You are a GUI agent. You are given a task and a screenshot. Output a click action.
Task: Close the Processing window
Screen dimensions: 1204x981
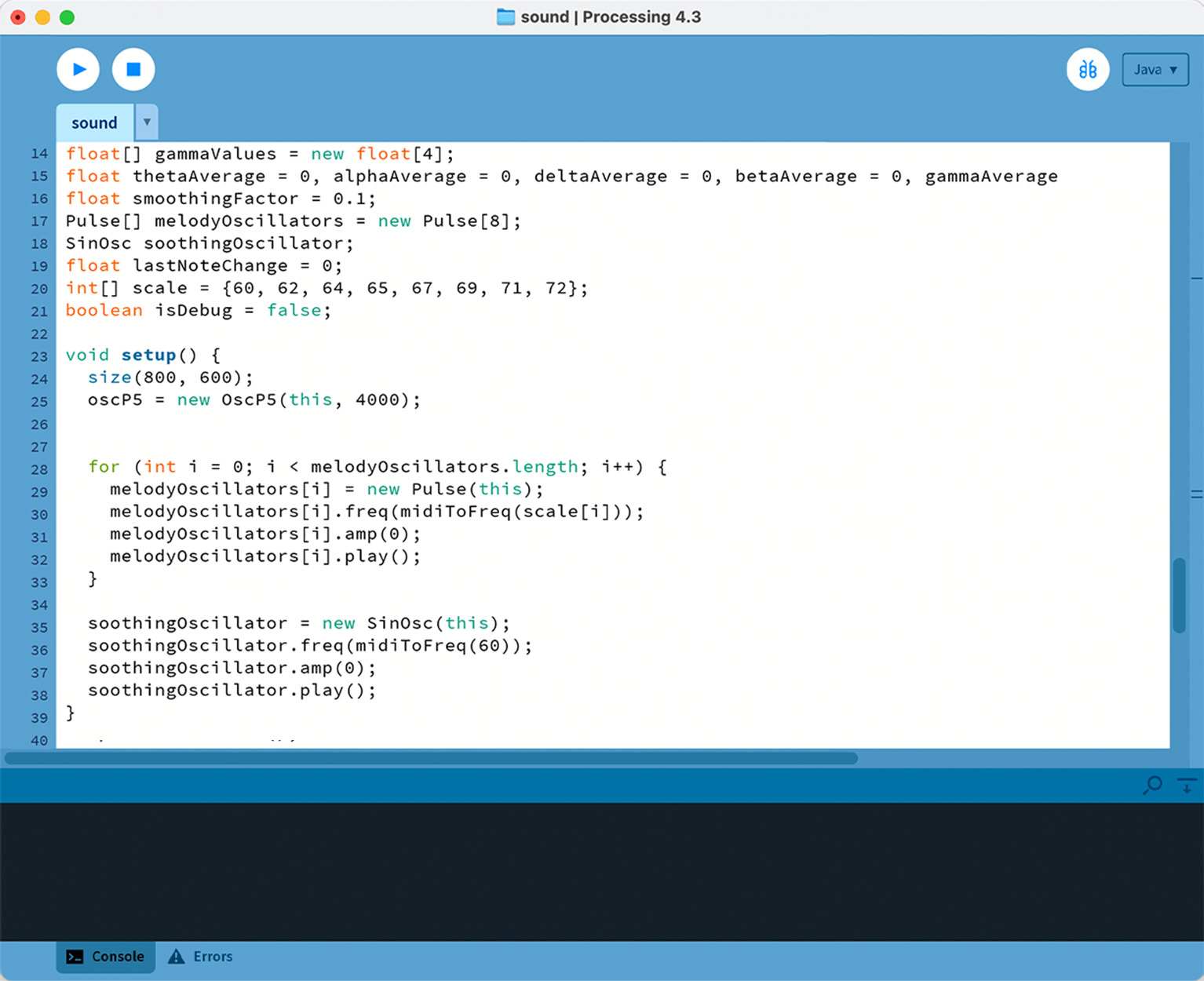point(17,17)
